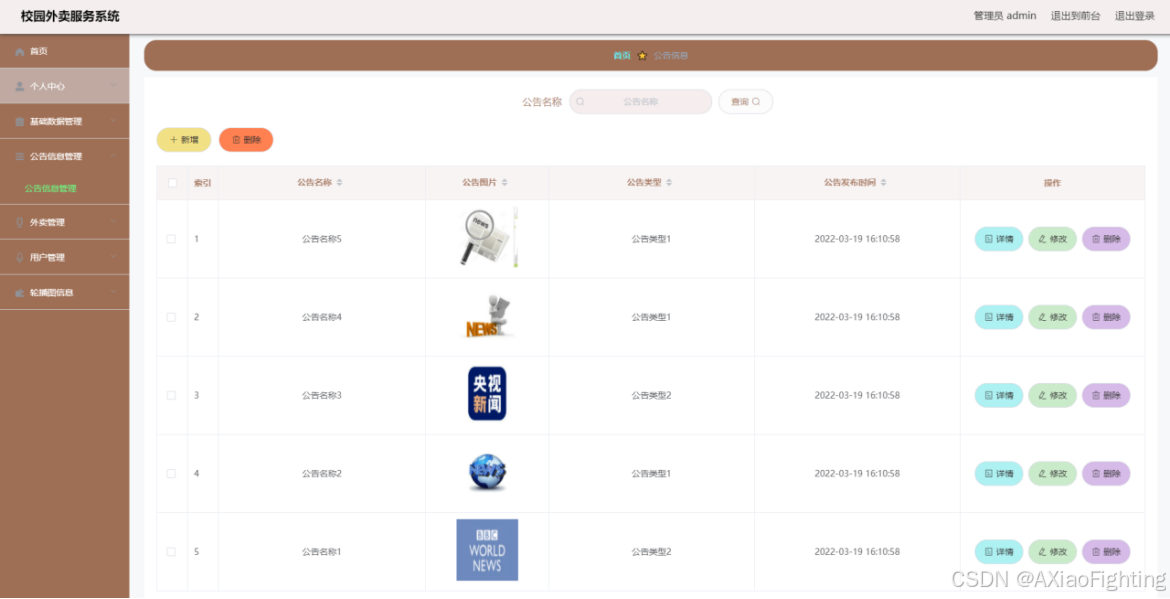Viewport: 1170px width, 599px height.
Task: Click the yellow 新增 button
Action: coord(184,139)
